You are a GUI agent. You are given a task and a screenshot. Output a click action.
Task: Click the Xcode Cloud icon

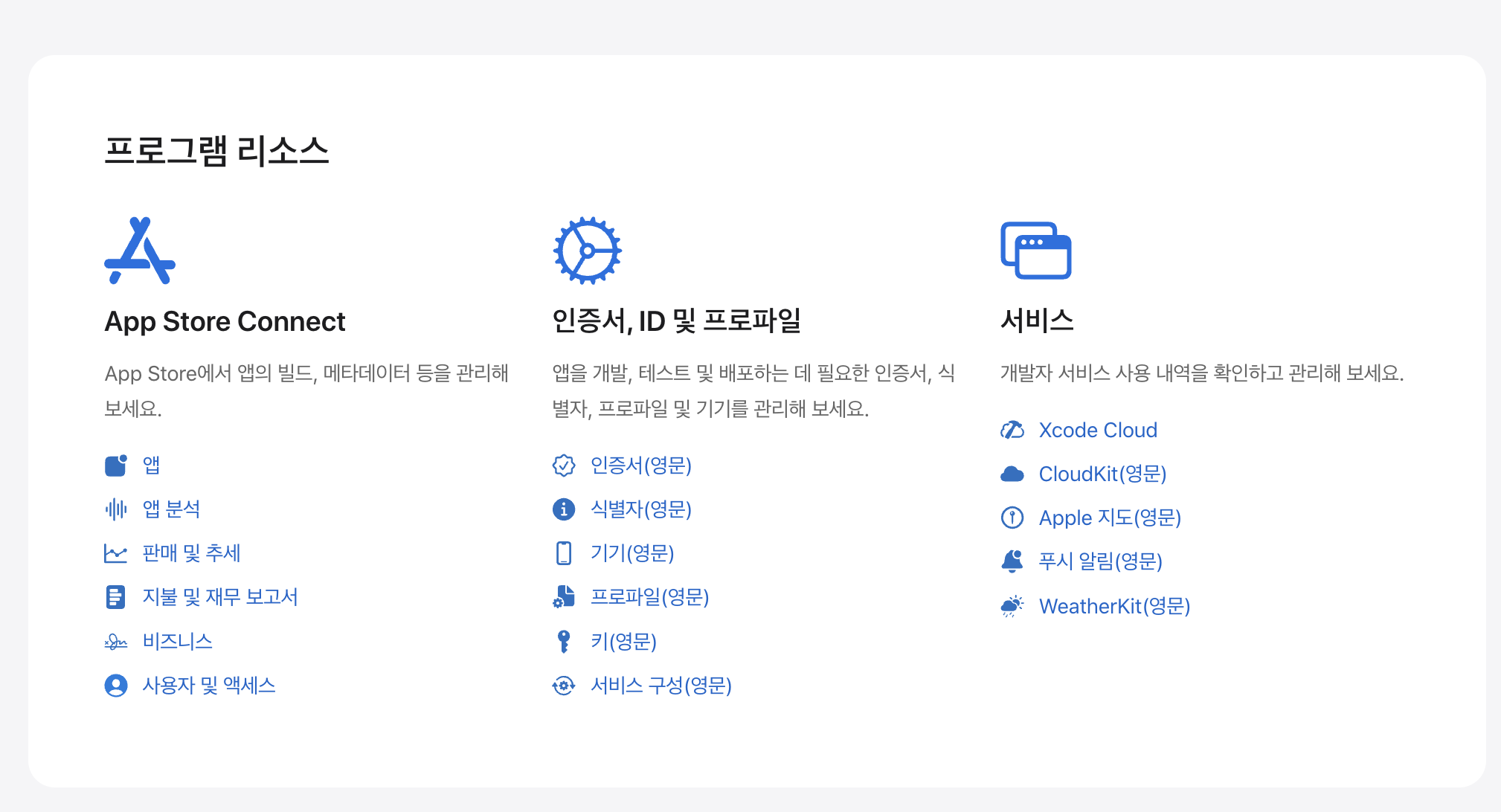click(1012, 430)
